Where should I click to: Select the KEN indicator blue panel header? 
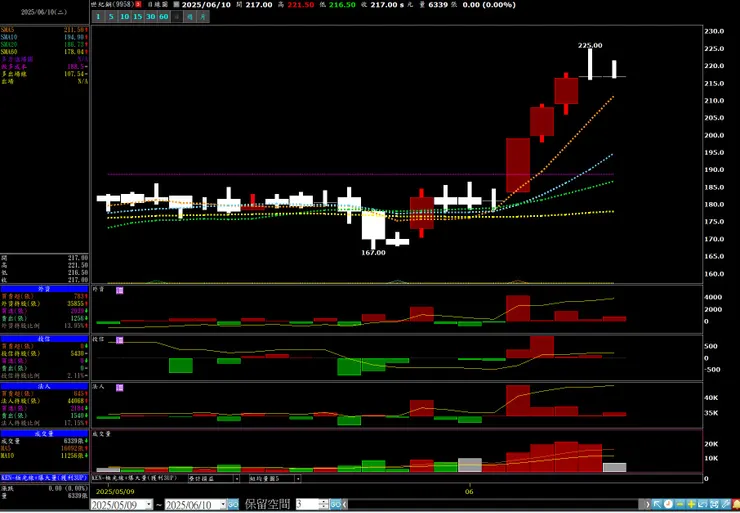(x=44, y=478)
